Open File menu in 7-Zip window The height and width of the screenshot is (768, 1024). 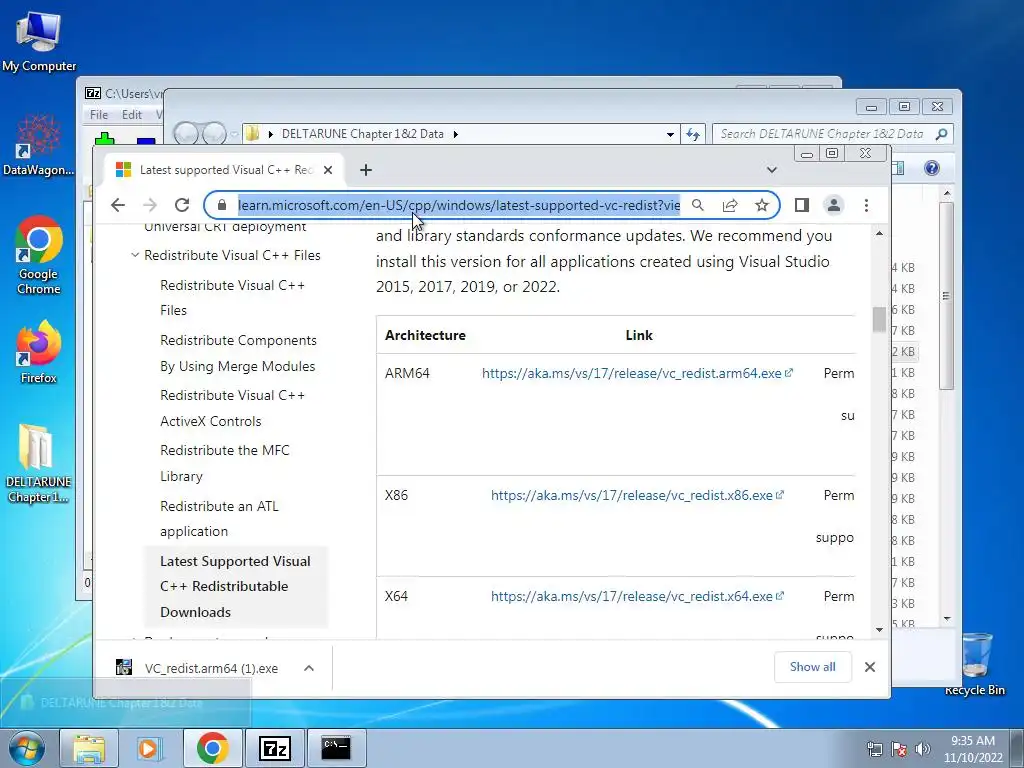(x=99, y=115)
